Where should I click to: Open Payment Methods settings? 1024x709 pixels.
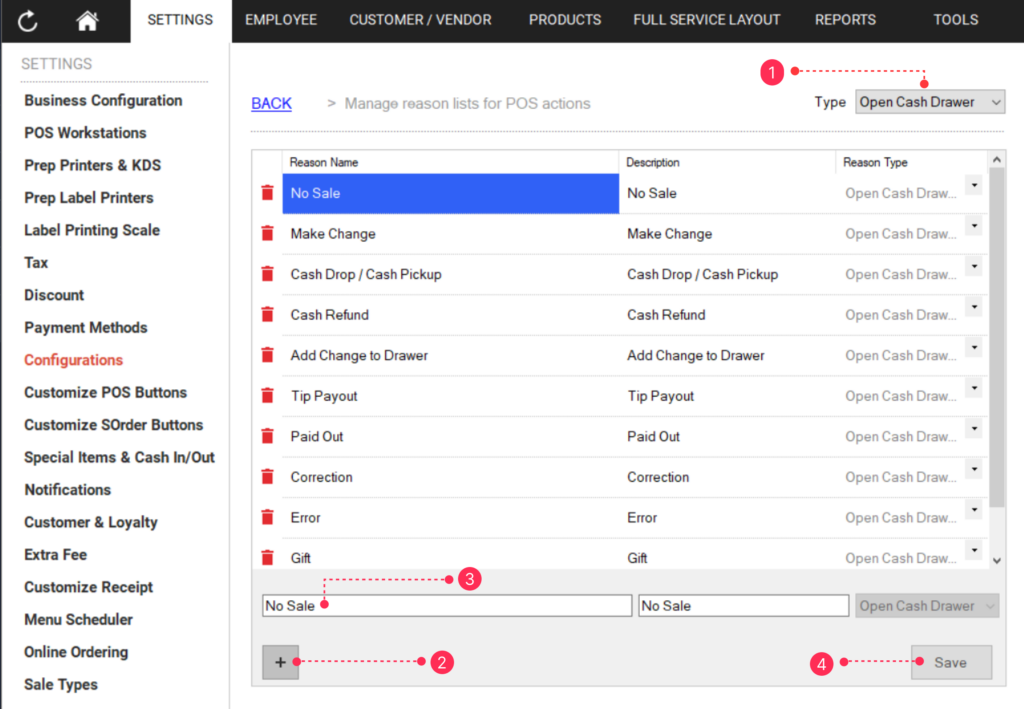(x=86, y=328)
